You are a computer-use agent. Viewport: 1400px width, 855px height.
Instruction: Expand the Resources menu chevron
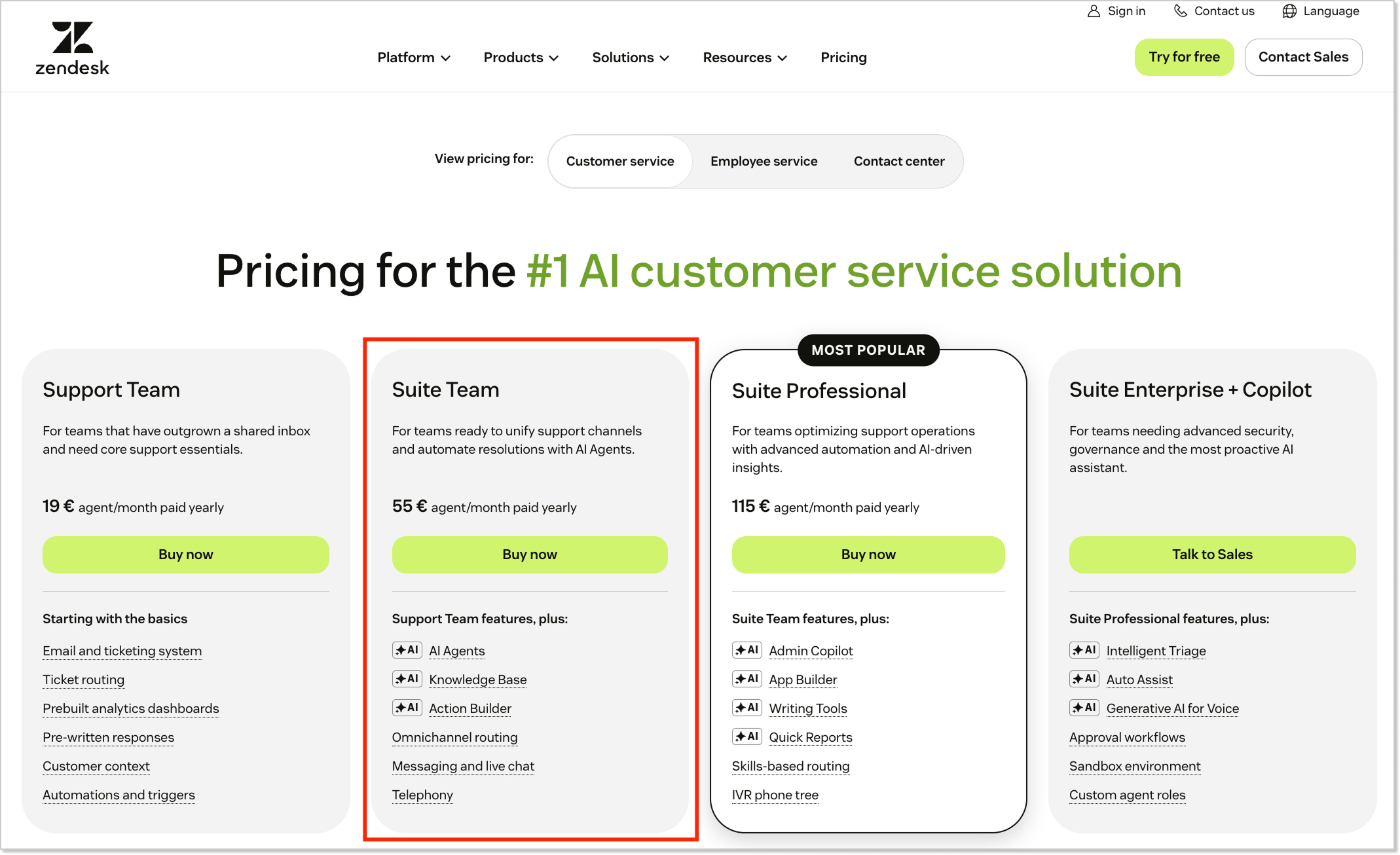[783, 58]
